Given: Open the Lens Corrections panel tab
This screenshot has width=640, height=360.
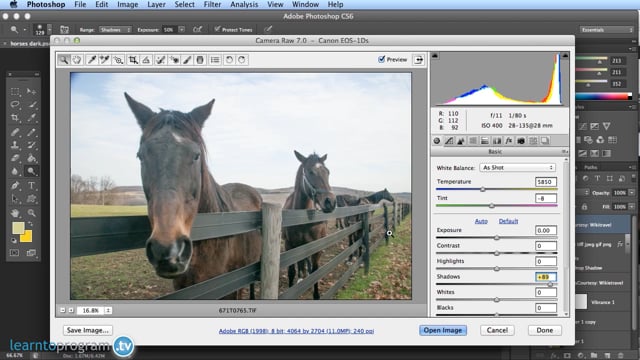Looking at the screenshot, I should click(x=497, y=141).
